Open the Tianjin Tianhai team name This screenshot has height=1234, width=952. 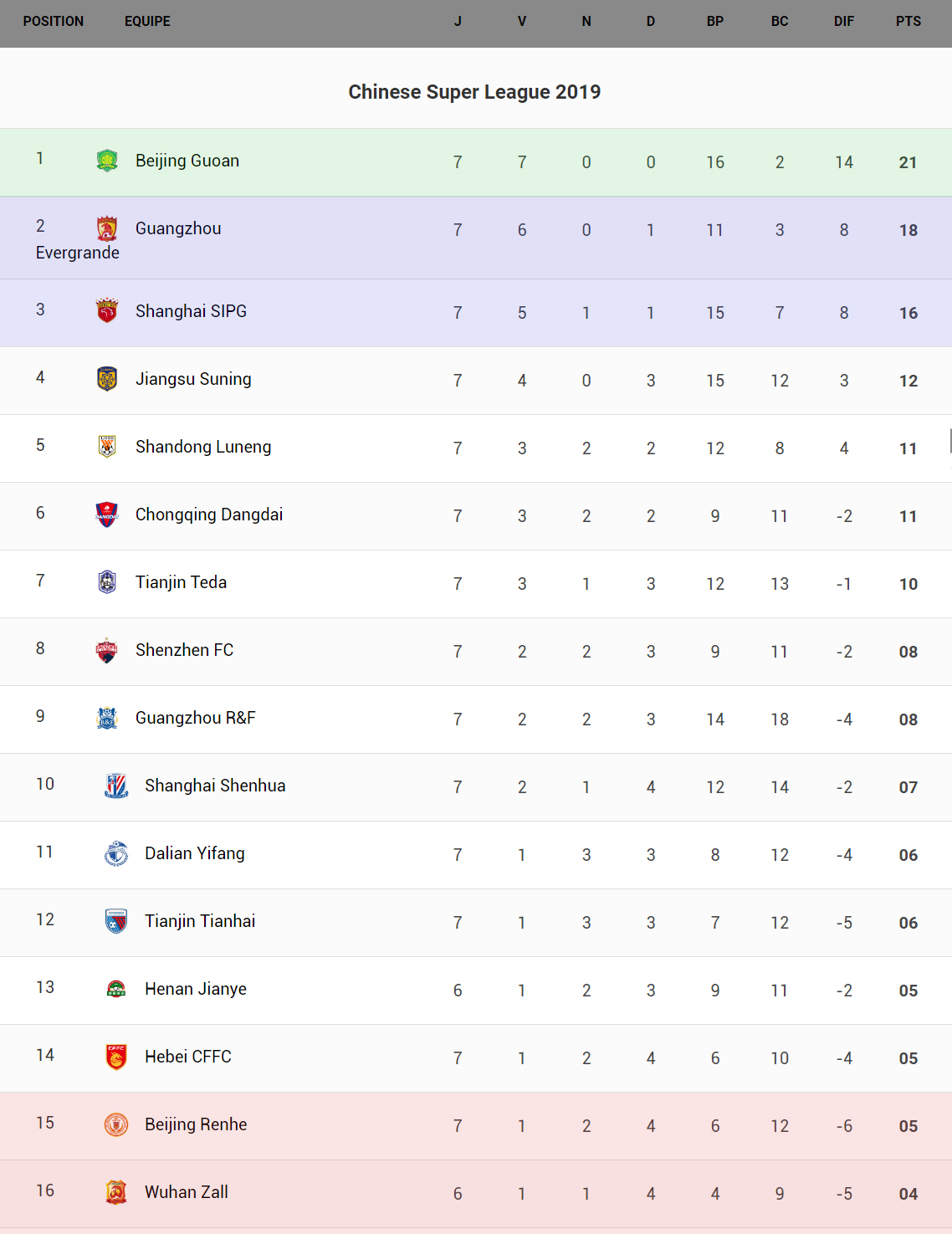coord(200,921)
